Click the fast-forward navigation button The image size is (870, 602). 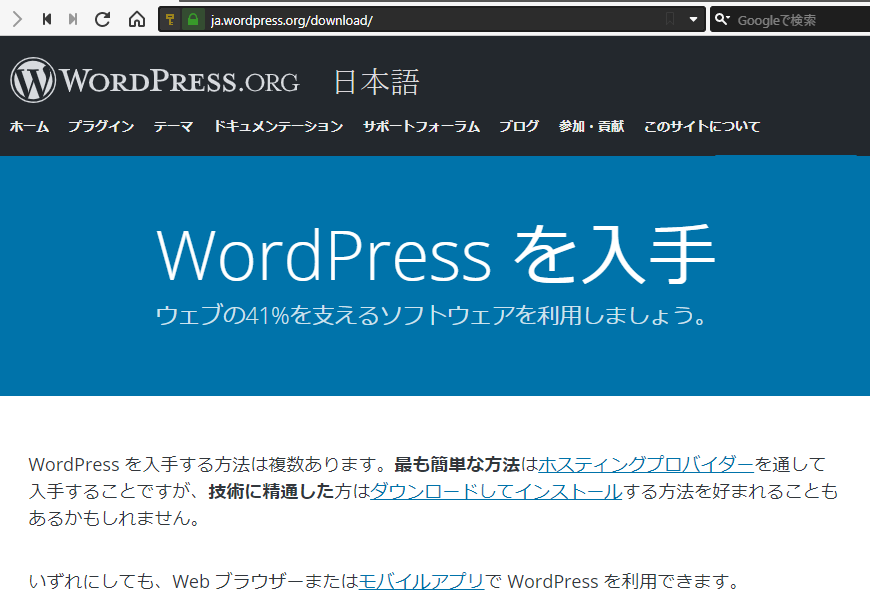click(x=73, y=19)
